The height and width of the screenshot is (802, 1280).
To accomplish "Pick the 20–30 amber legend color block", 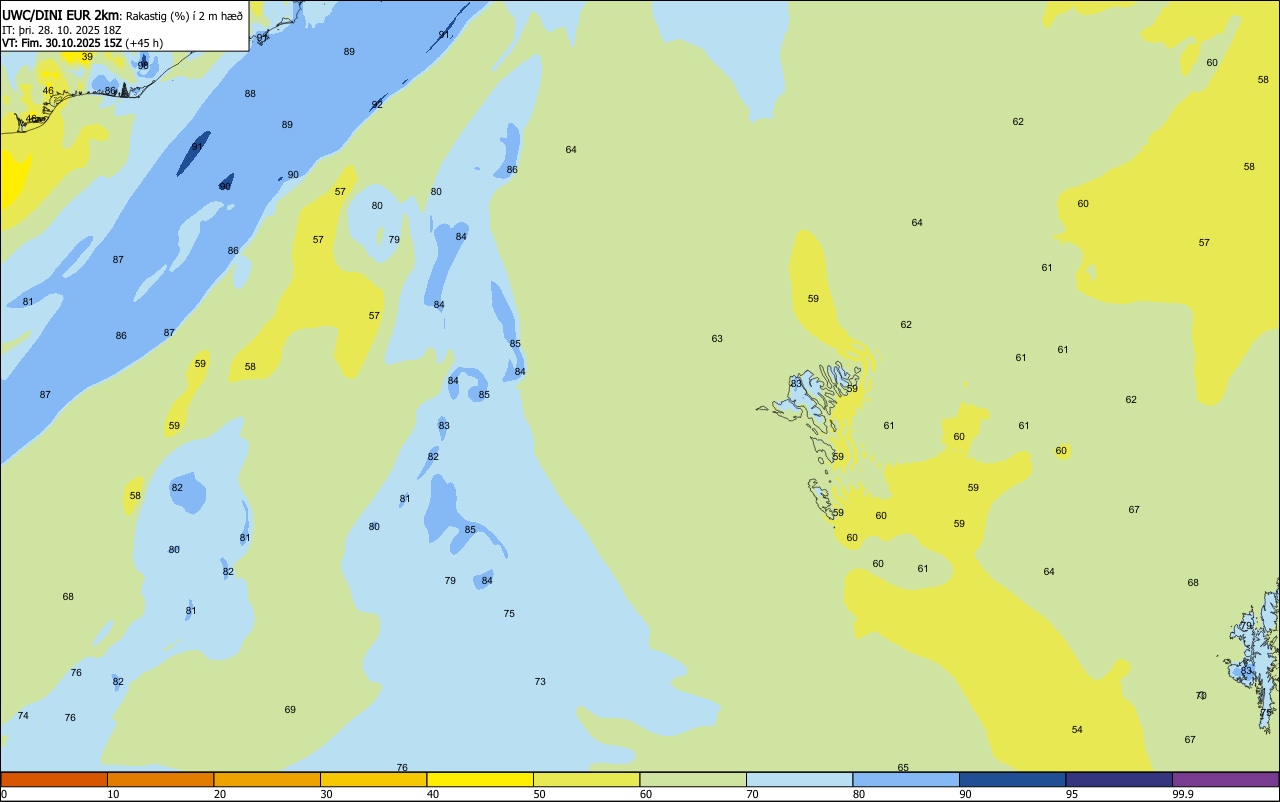I will [x=267, y=779].
